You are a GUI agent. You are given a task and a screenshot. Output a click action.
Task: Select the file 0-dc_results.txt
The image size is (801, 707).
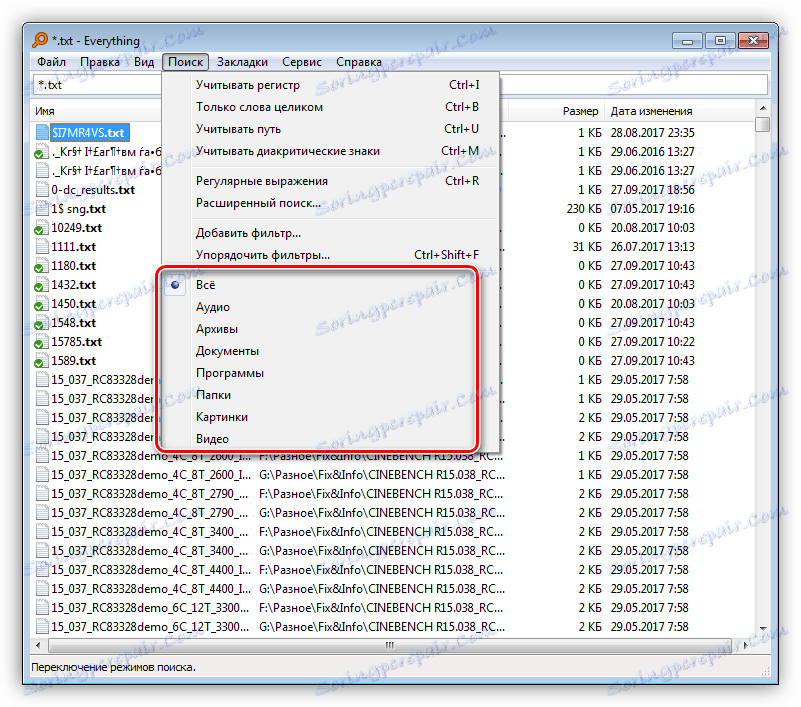click(x=93, y=190)
